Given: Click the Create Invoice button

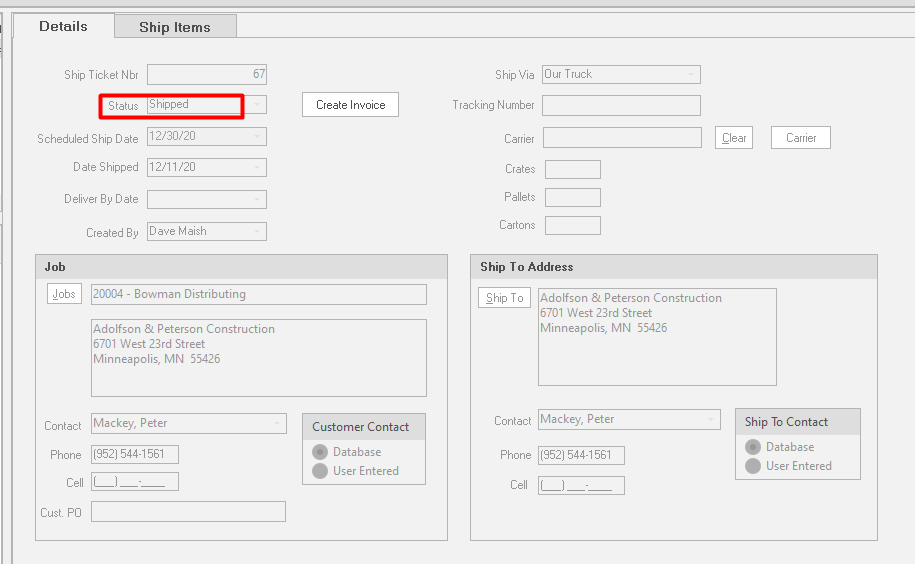Looking at the screenshot, I should point(350,105).
